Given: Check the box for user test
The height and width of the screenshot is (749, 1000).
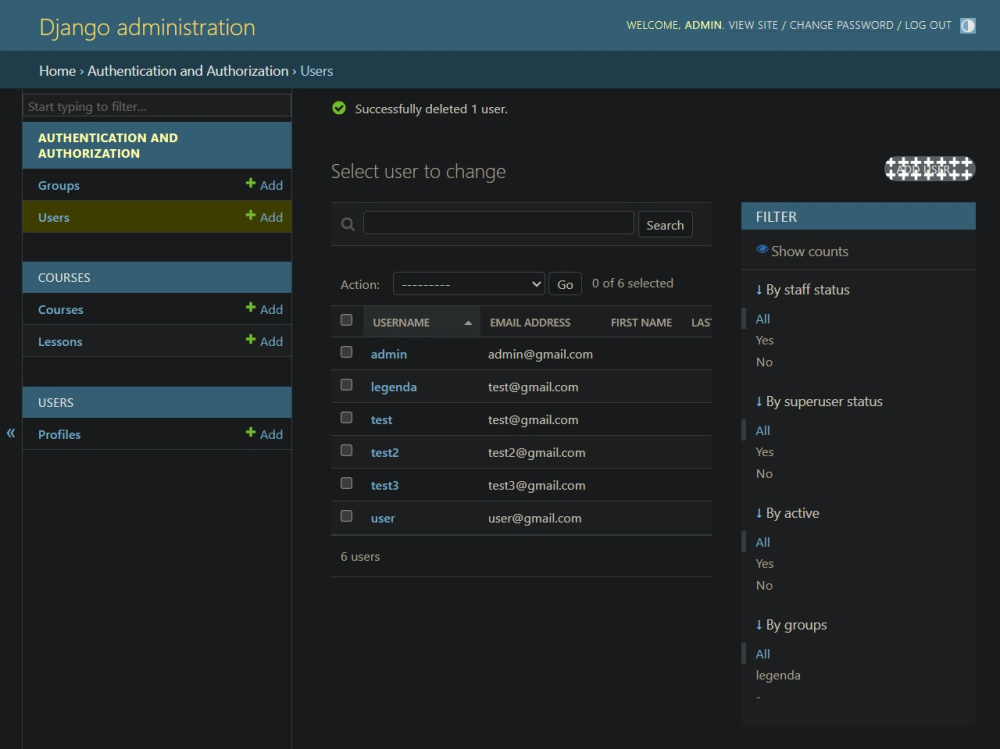Looking at the screenshot, I should [x=346, y=418].
